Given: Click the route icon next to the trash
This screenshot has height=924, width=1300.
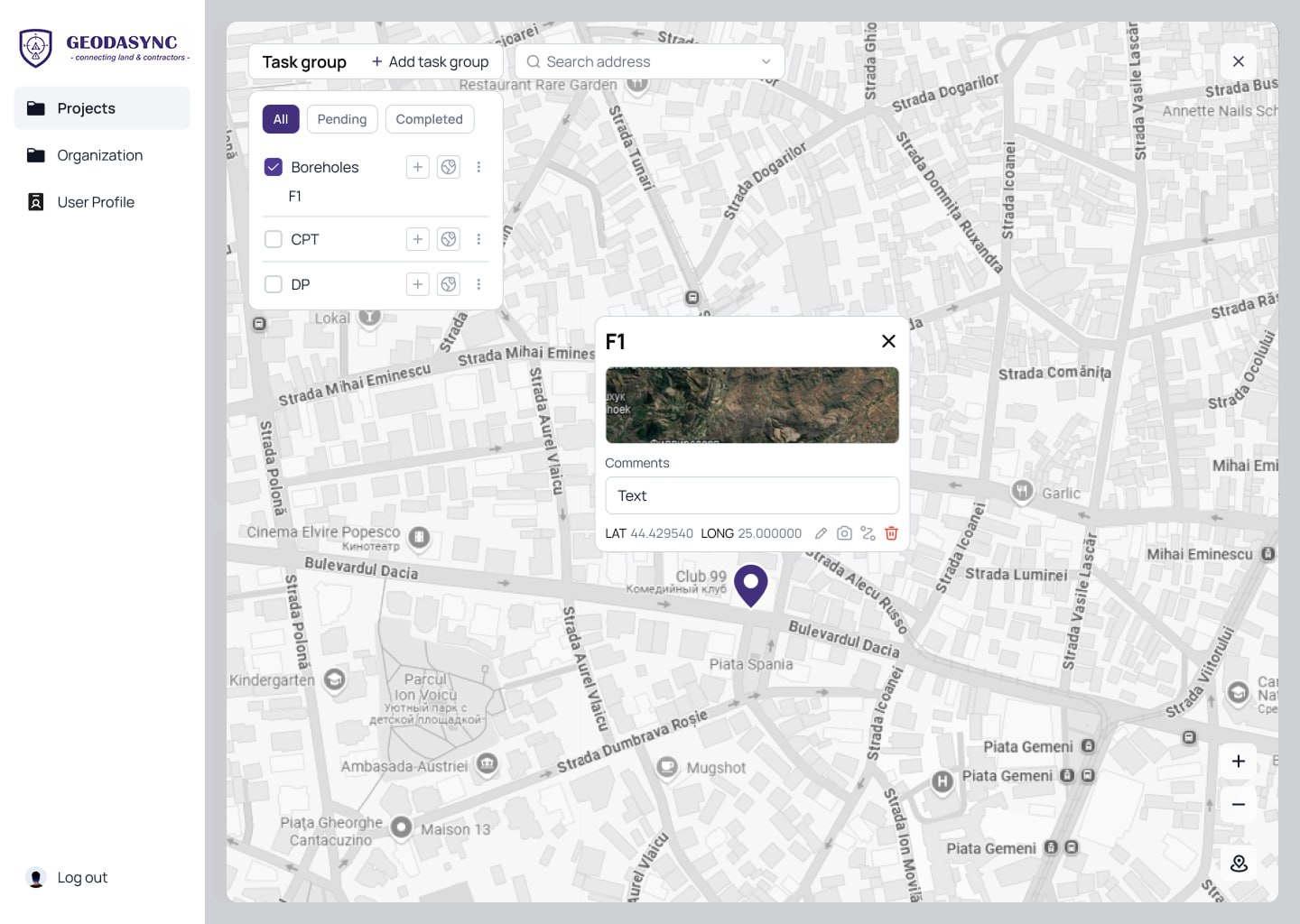Looking at the screenshot, I should [868, 533].
